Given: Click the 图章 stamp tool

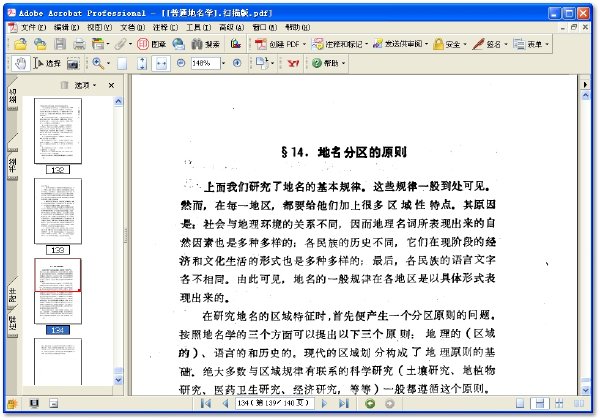Looking at the screenshot, I should 151,44.
